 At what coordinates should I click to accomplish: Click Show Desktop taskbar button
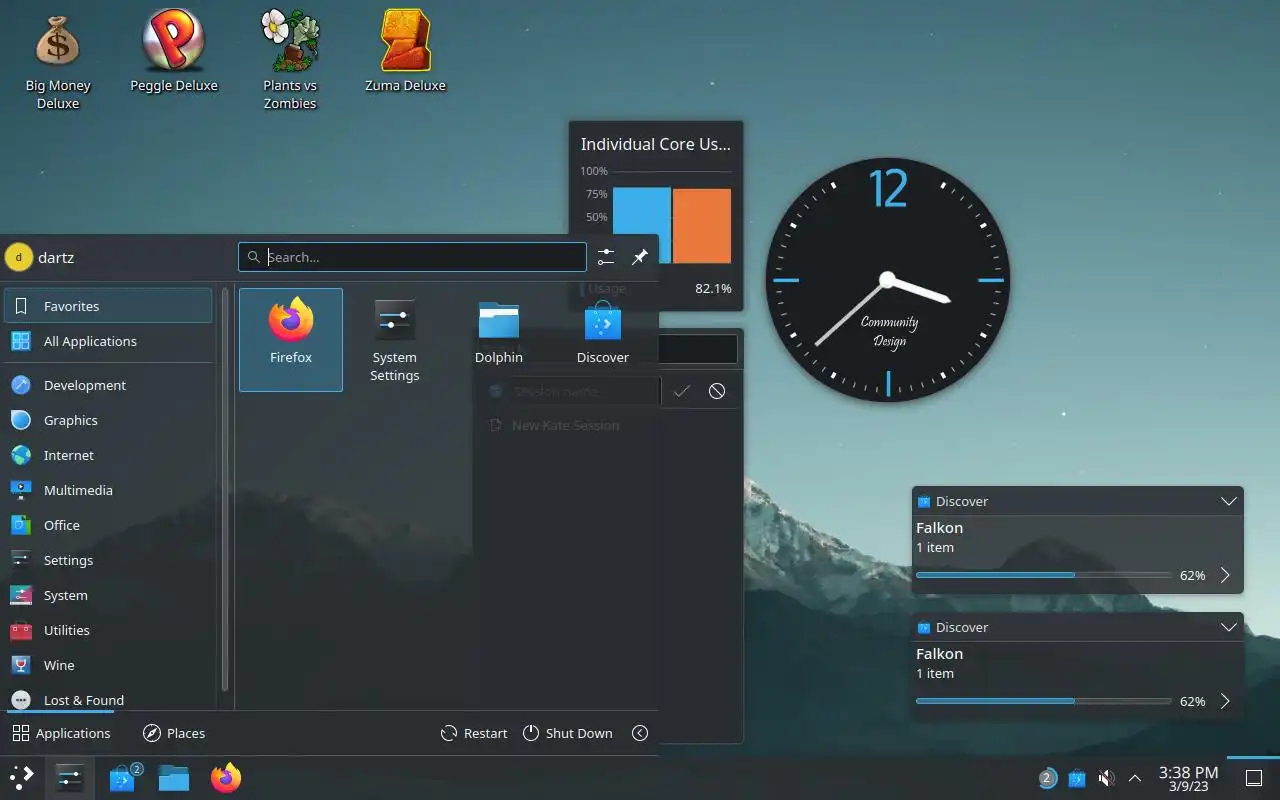[x=1254, y=778]
